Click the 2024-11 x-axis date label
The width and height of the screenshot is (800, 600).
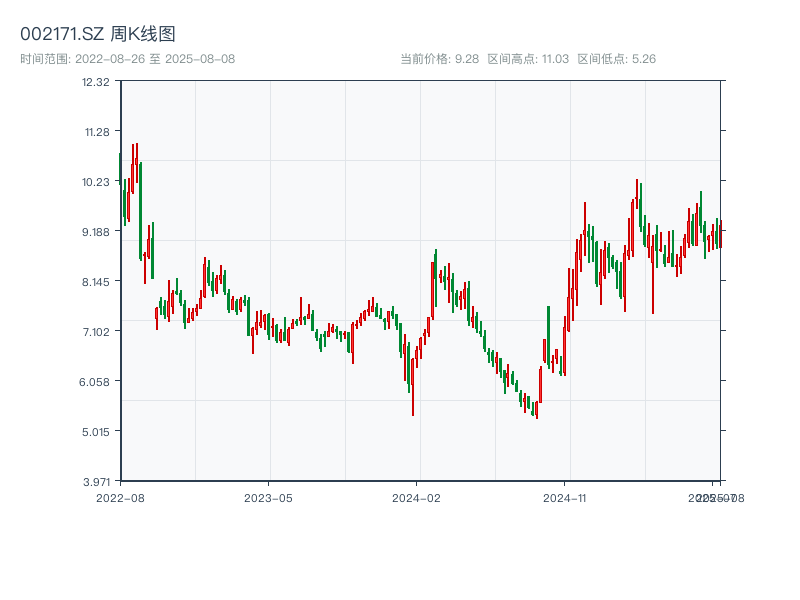pos(565,497)
